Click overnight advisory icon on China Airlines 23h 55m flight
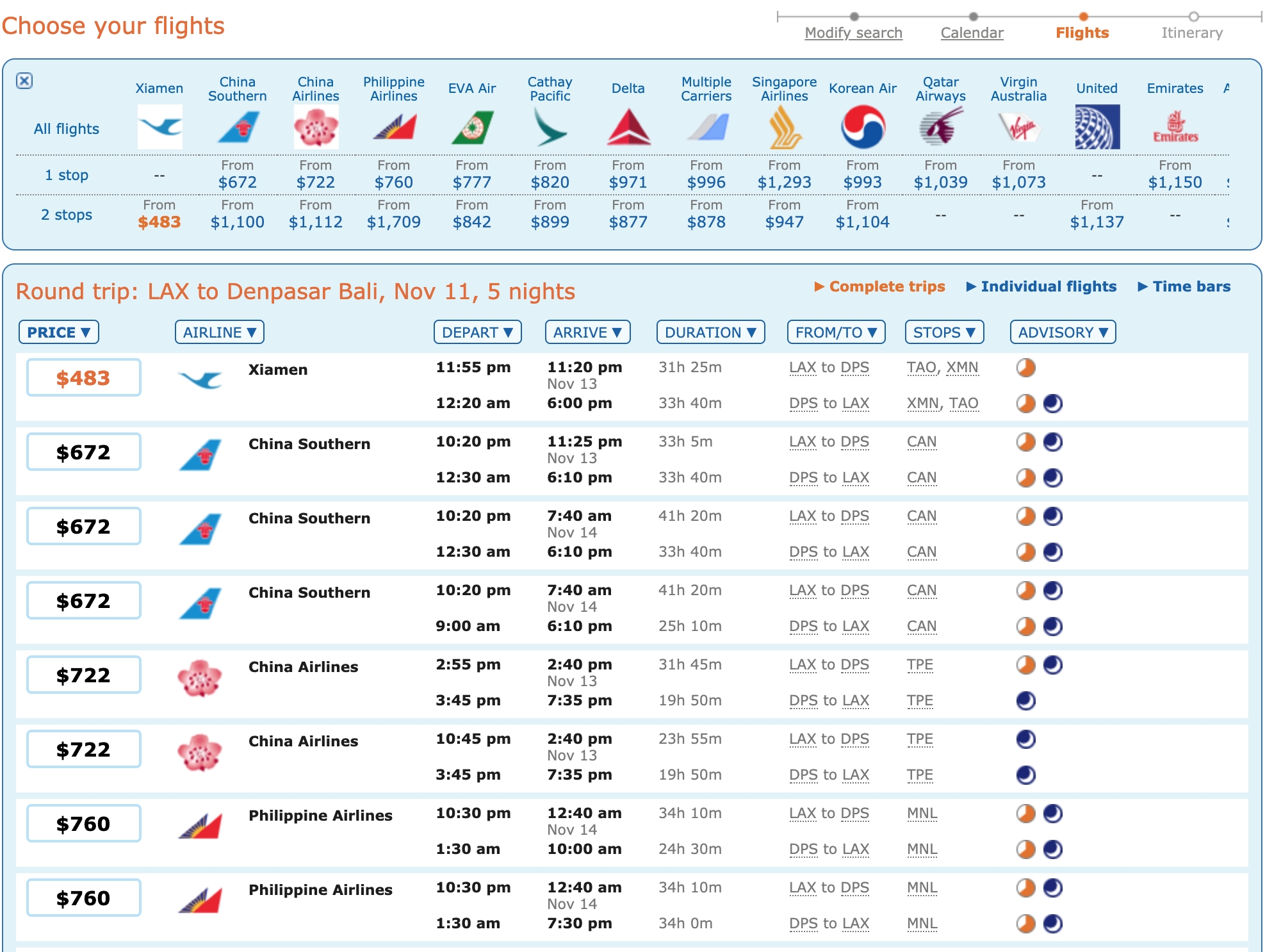This screenshot has width=1265, height=952. [1026, 739]
